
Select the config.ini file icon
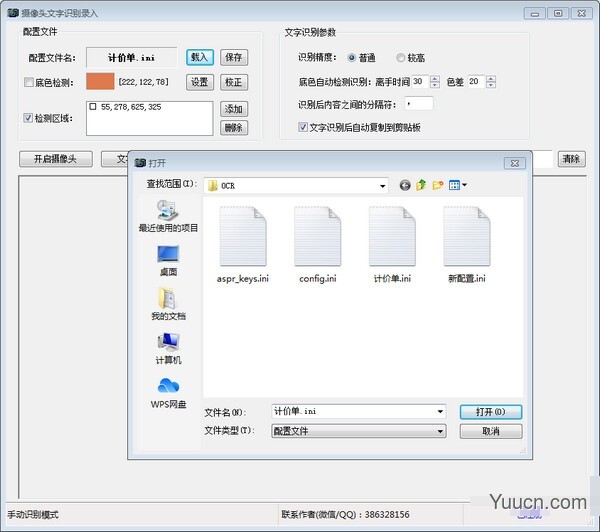point(318,236)
